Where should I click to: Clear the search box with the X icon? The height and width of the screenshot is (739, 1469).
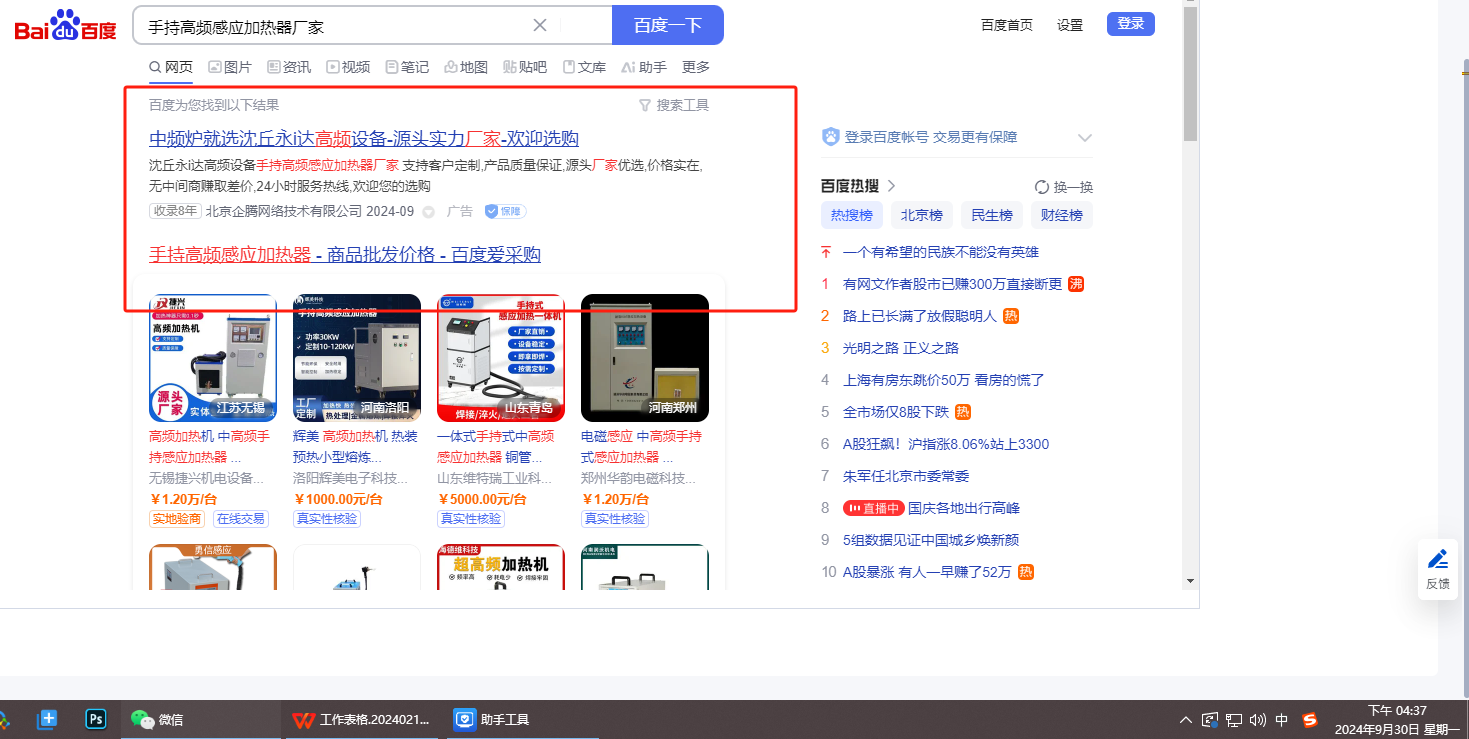(x=540, y=25)
